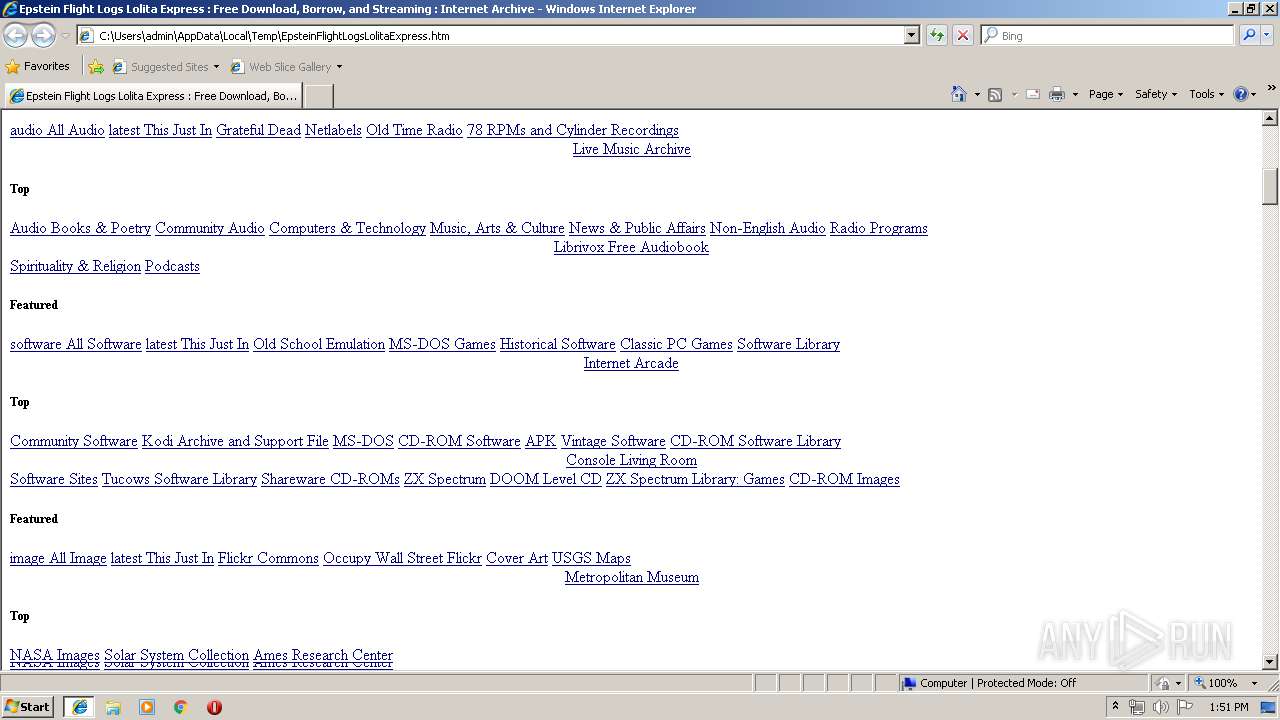1280x720 pixels.
Task: Open the DOOM Level CD link
Action: (x=545, y=479)
